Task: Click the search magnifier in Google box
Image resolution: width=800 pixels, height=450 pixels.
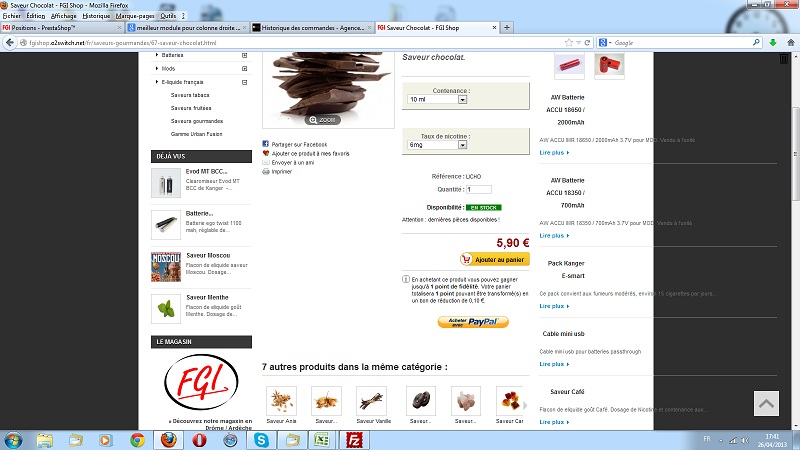Action: coord(756,42)
